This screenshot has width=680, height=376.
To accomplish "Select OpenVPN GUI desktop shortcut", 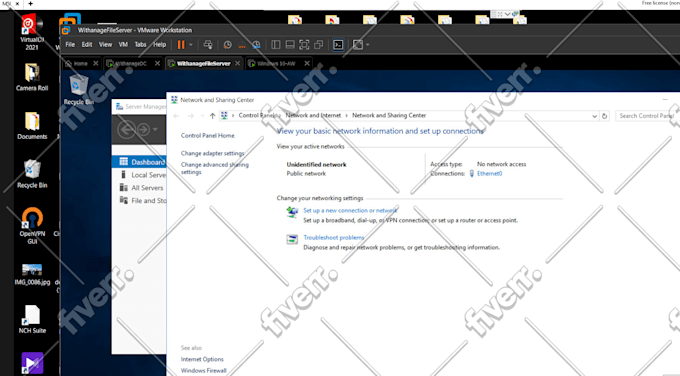I will 32,226.
